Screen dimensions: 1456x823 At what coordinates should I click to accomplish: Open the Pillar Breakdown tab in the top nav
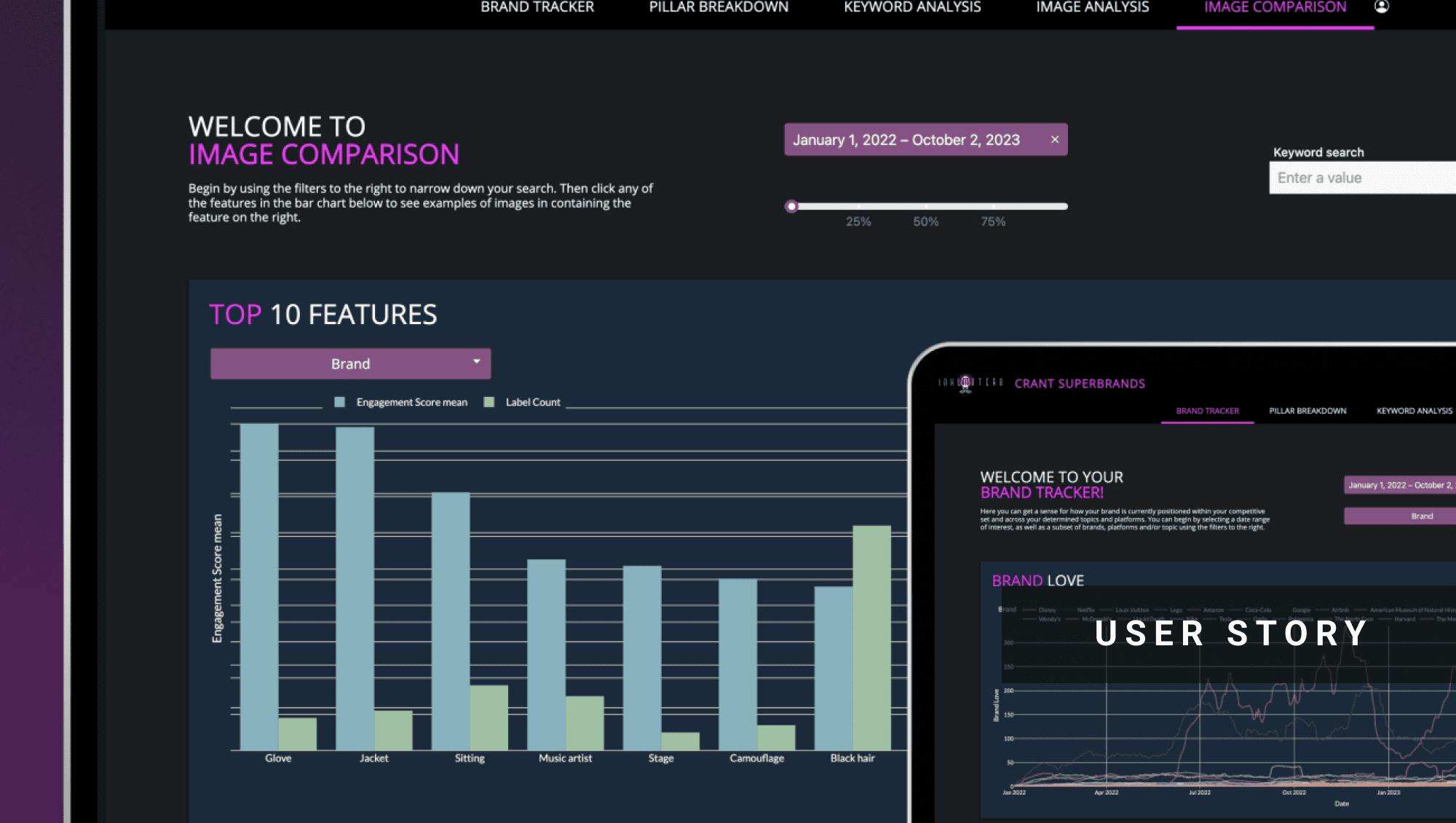point(719,7)
